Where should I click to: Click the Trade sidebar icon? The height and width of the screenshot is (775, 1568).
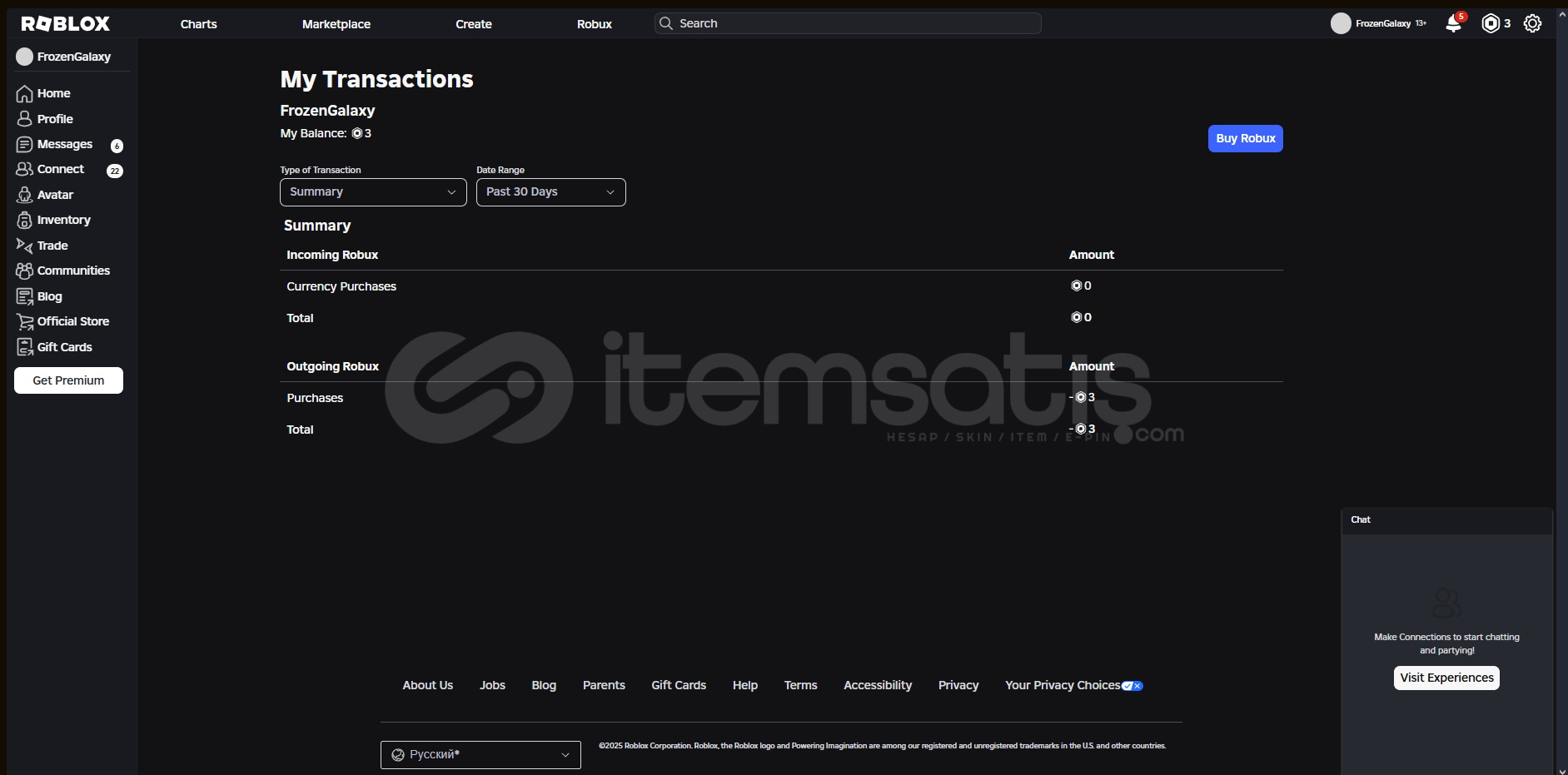pos(25,246)
